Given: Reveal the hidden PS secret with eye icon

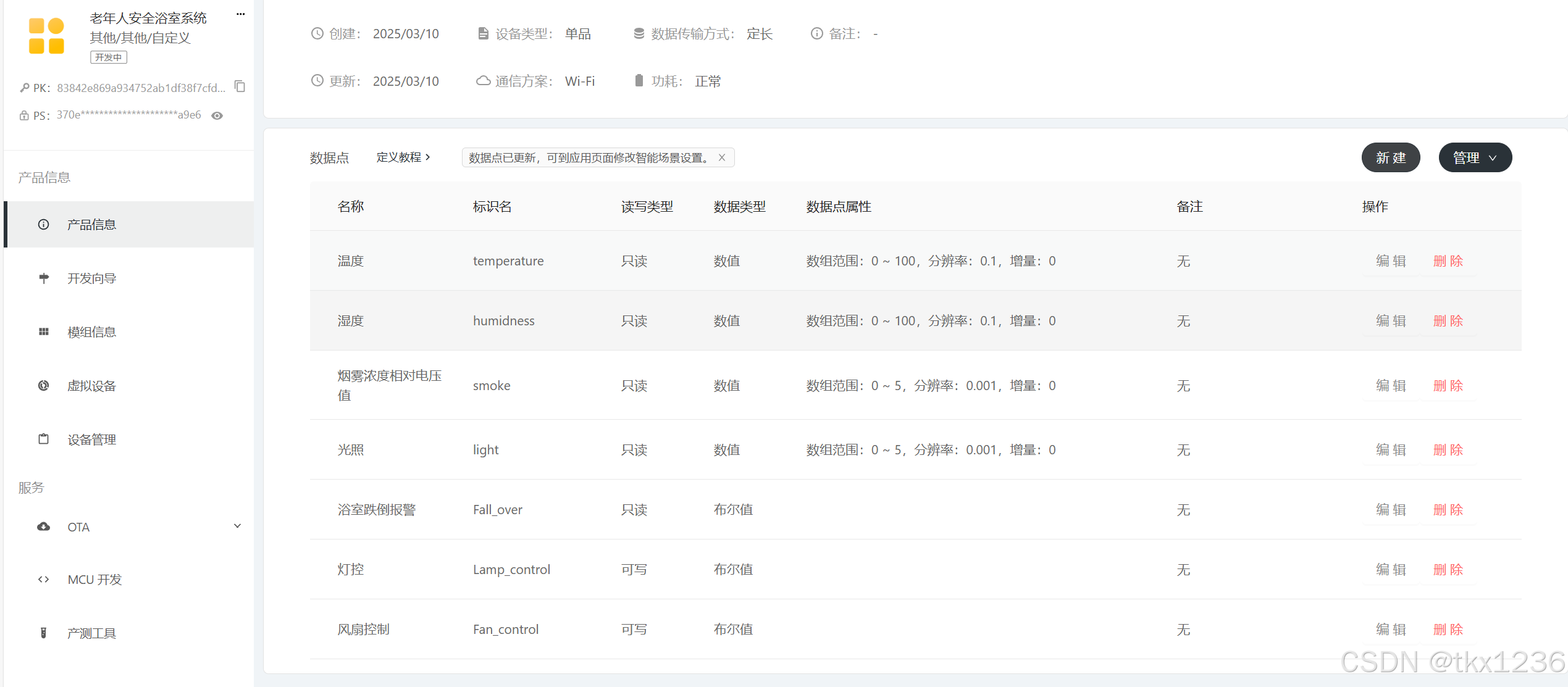Looking at the screenshot, I should pyautogui.click(x=217, y=115).
